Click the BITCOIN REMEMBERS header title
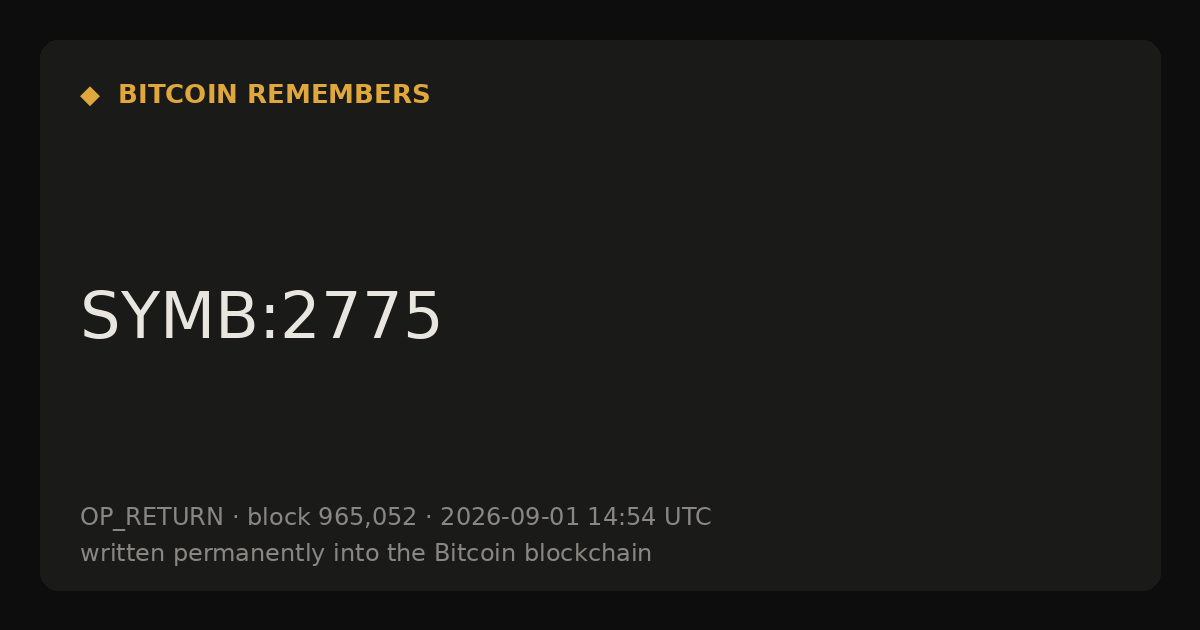The height and width of the screenshot is (630, 1200). point(274,95)
